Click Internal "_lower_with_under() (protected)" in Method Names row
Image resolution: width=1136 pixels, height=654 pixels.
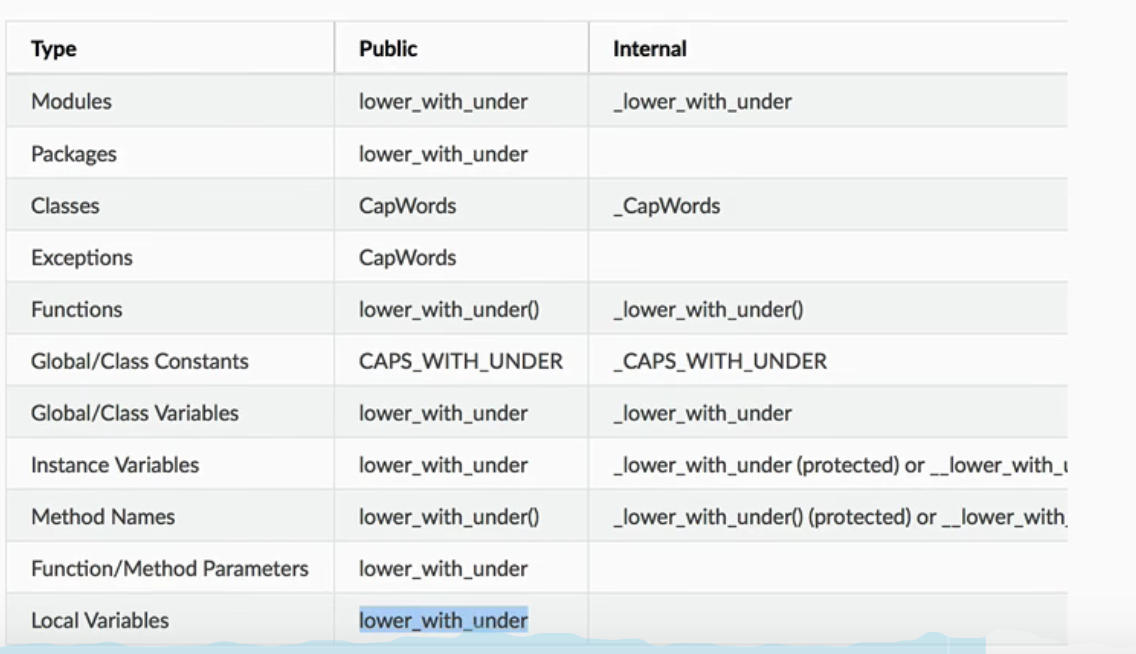[x=762, y=516]
